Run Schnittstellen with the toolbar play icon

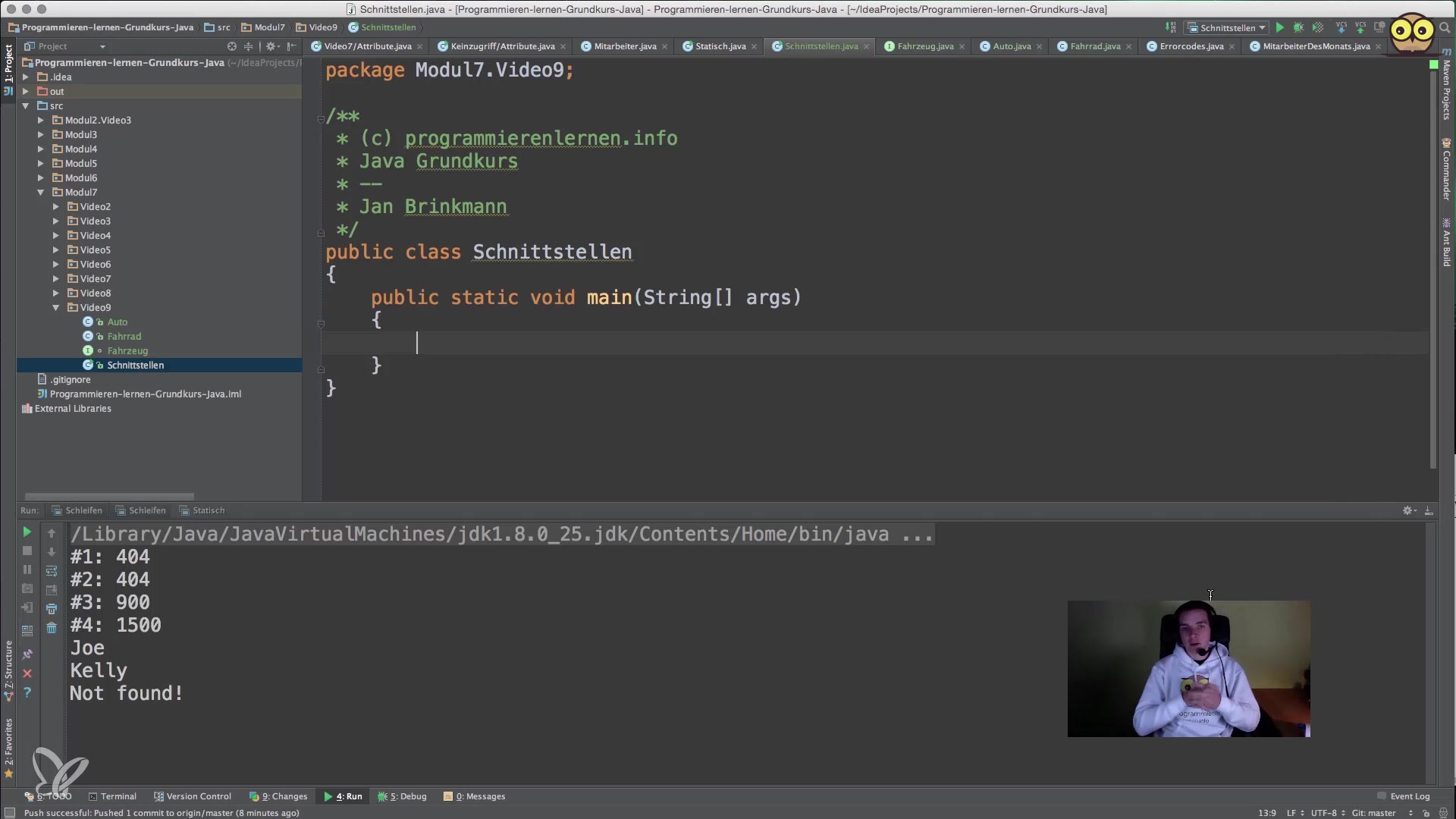(x=1279, y=27)
